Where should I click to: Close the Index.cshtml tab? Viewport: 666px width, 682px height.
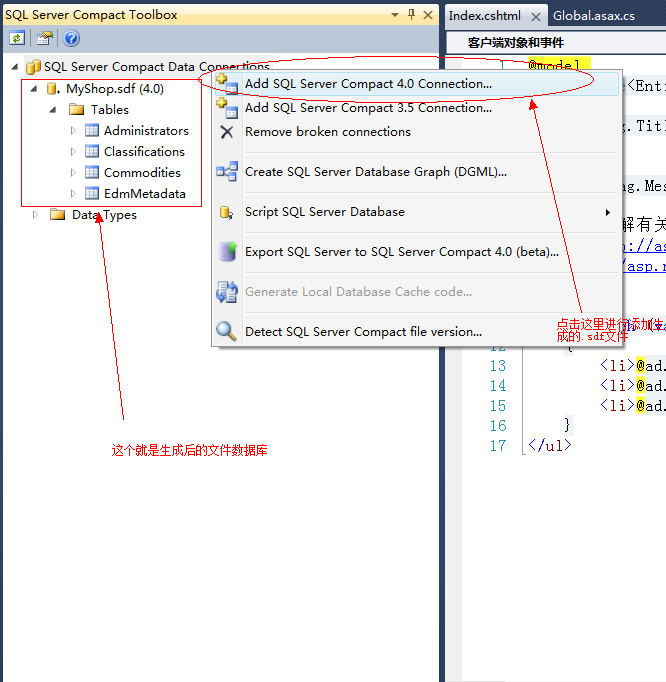click(x=536, y=17)
